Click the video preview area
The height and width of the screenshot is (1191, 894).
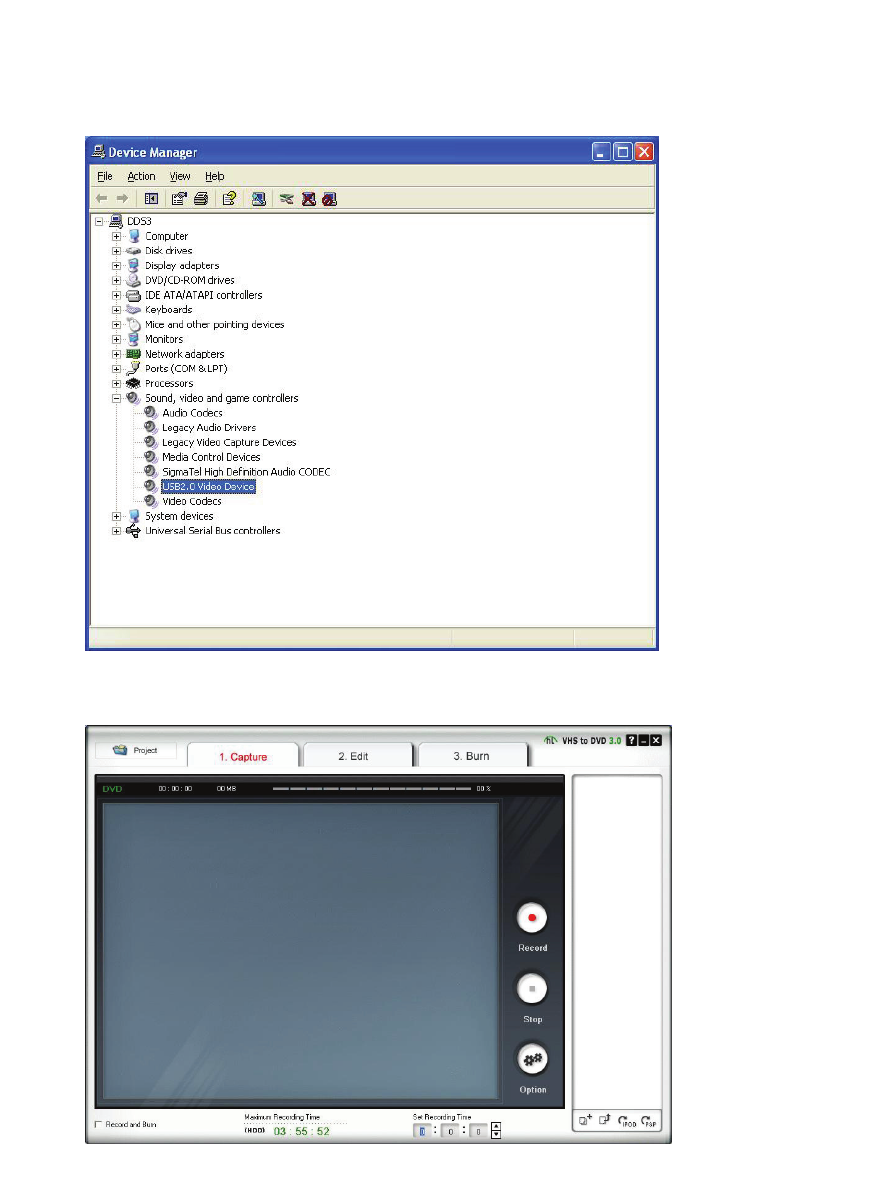click(x=301, y=950)
